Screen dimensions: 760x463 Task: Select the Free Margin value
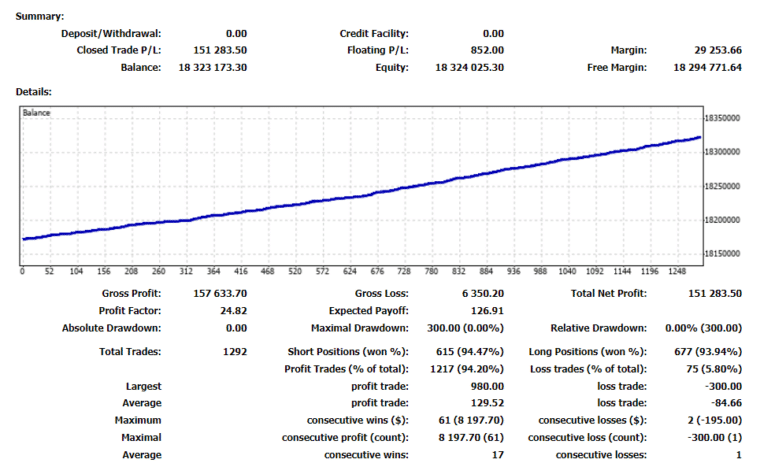tap(707, 67)
